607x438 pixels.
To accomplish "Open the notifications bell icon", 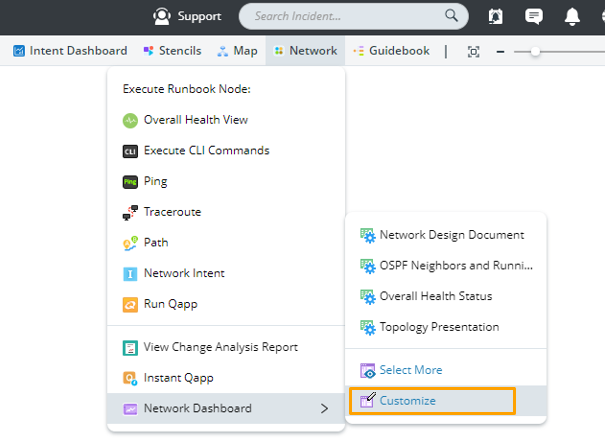I will [x=572, y=16].
